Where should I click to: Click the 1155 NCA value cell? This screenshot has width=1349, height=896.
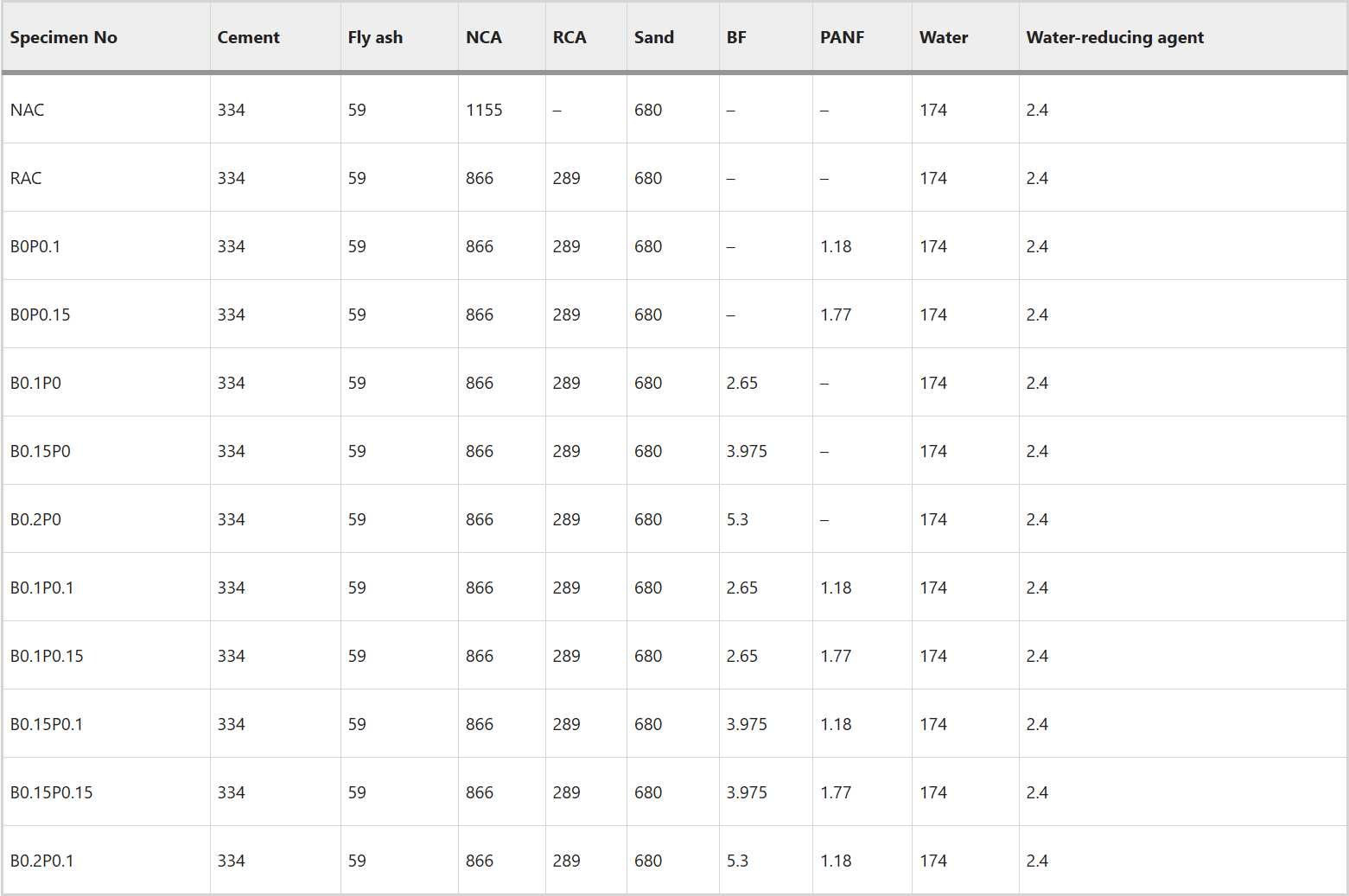[484, 110]
